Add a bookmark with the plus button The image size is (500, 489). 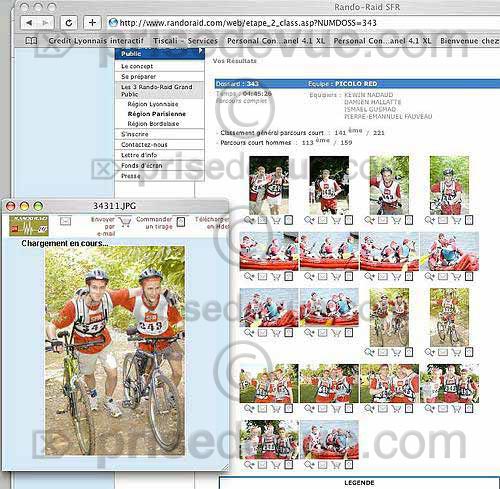click(92, 23)
